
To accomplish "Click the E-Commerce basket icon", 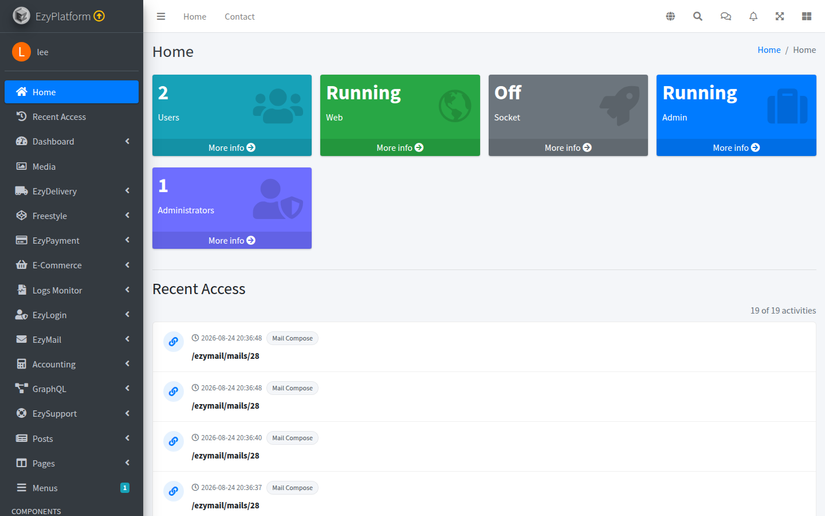I will (x=21, y=265).
